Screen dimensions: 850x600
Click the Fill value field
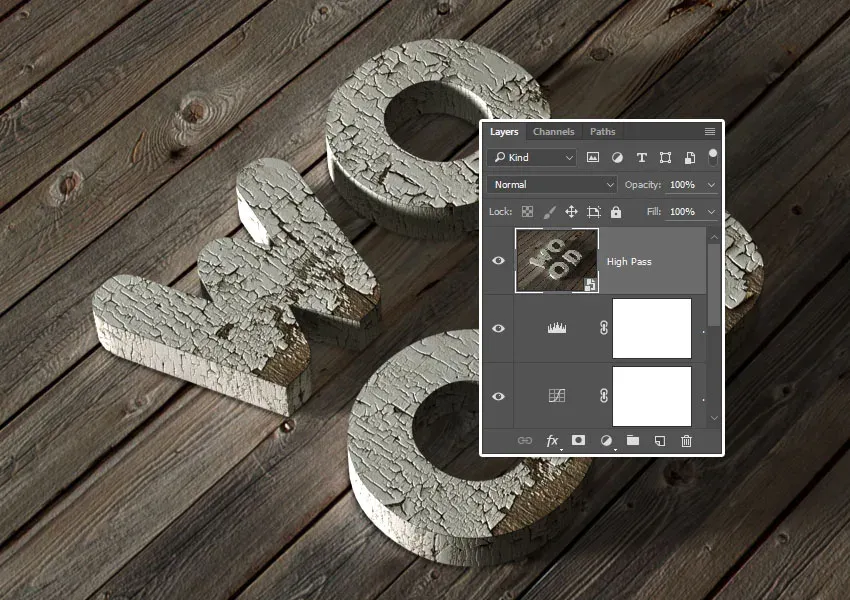tap(683, 212)
